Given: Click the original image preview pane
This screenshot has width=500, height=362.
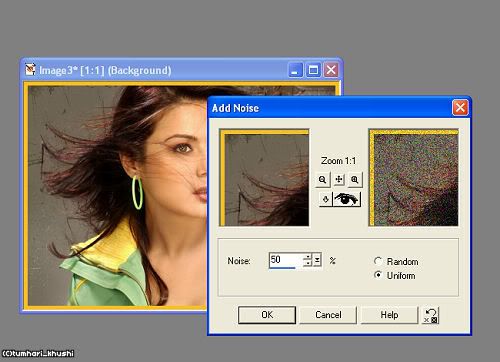Looking at the screenshot, I should (x=264, y=178).
